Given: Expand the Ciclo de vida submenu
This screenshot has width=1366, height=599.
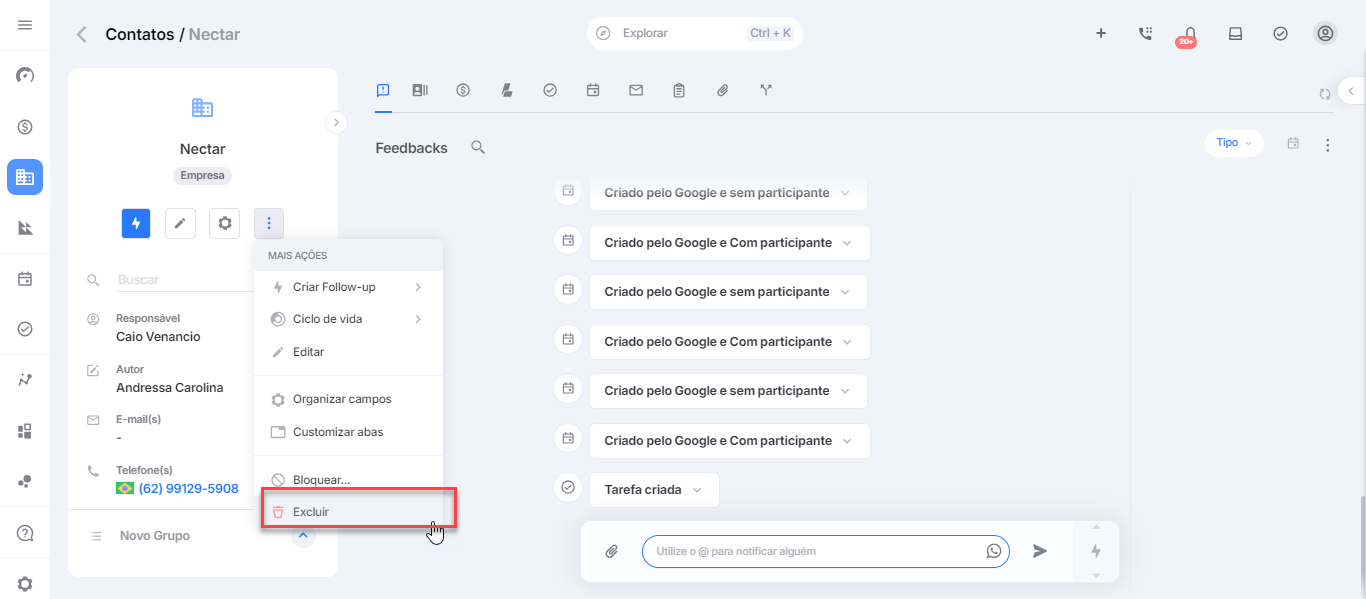Looking at the screenshot, I should 348,319.
